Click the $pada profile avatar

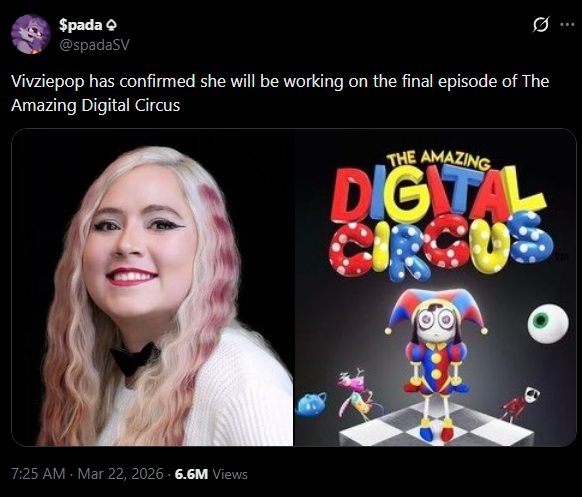coord(30,34)
